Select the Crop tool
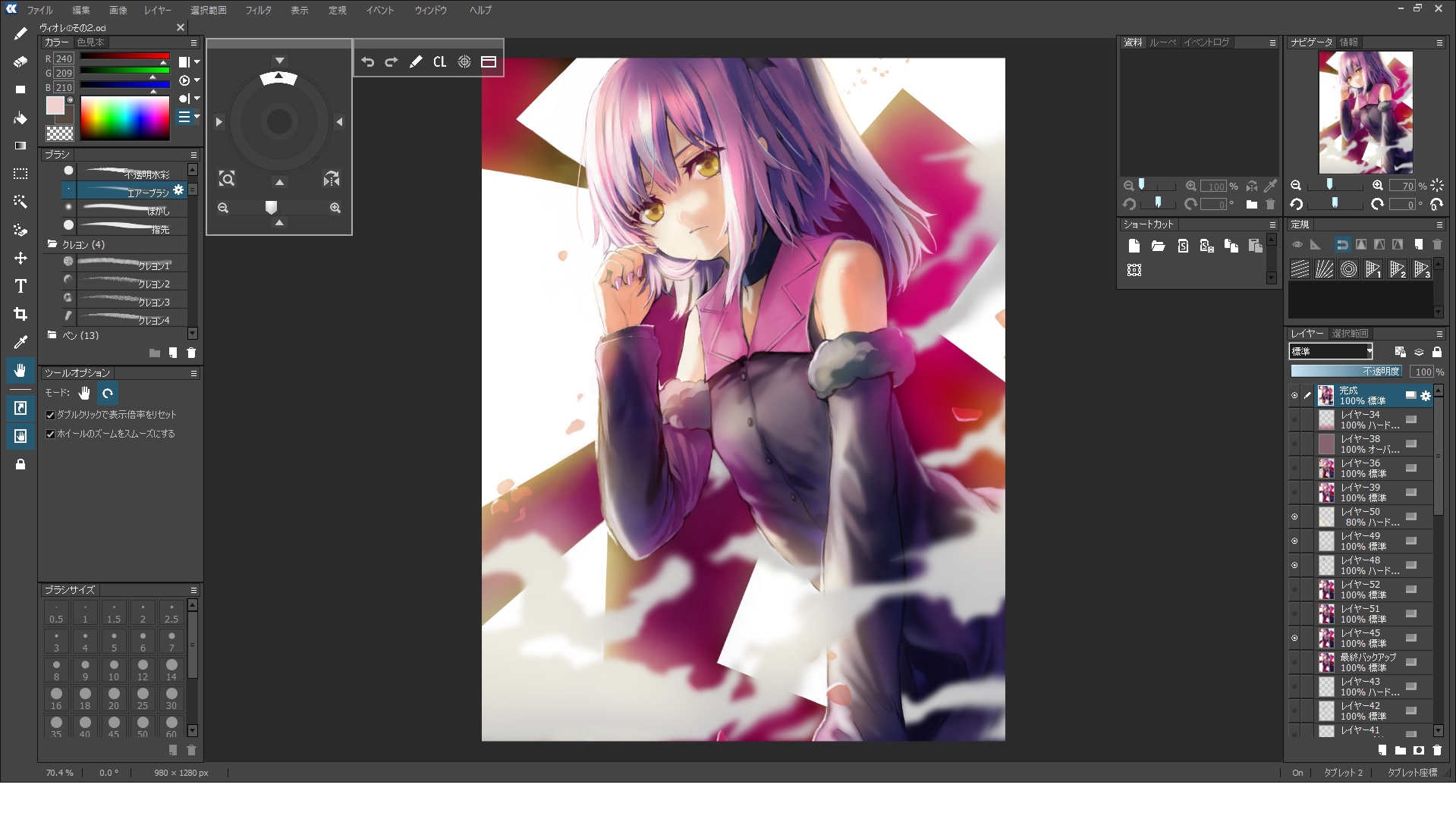Image resolution: width=1456 pixels, height=819 pixels. 20,314
